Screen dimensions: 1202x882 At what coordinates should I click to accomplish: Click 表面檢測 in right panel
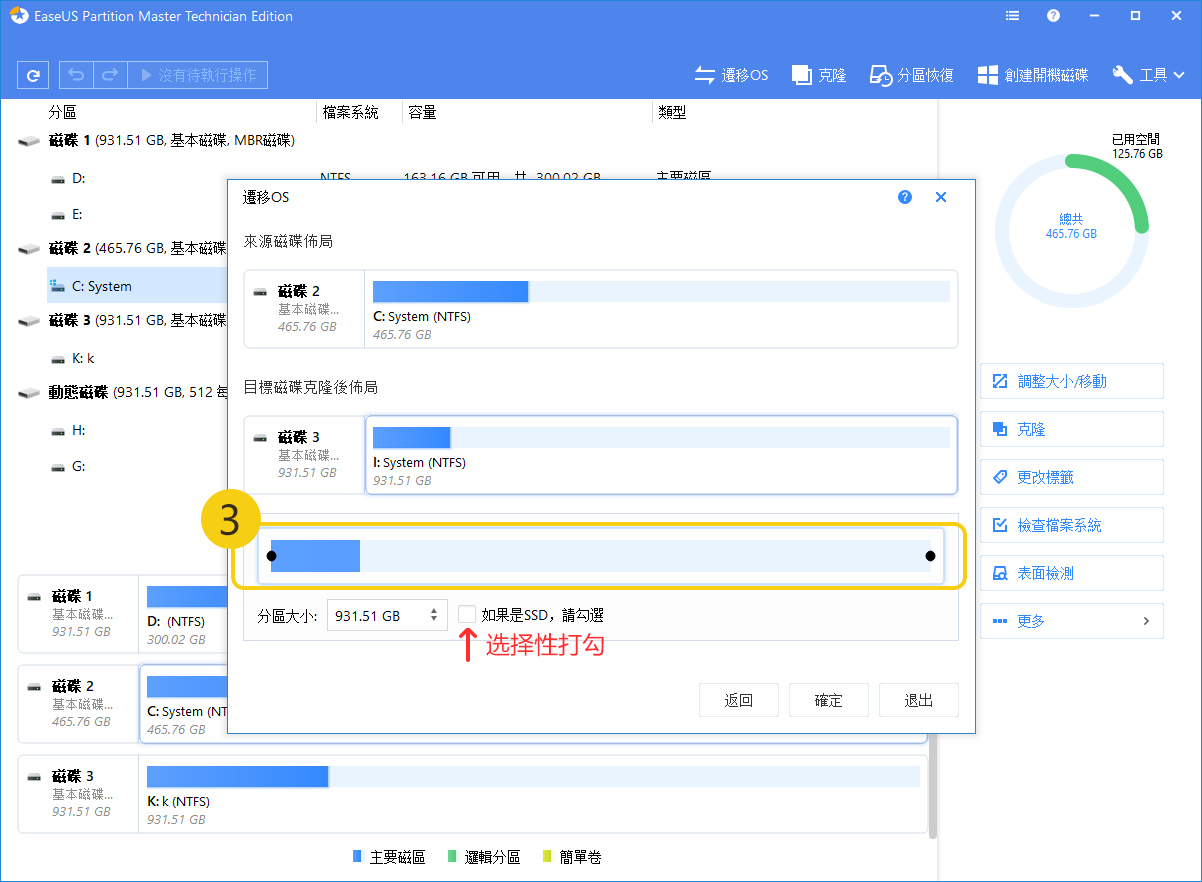coord(1072,573)
